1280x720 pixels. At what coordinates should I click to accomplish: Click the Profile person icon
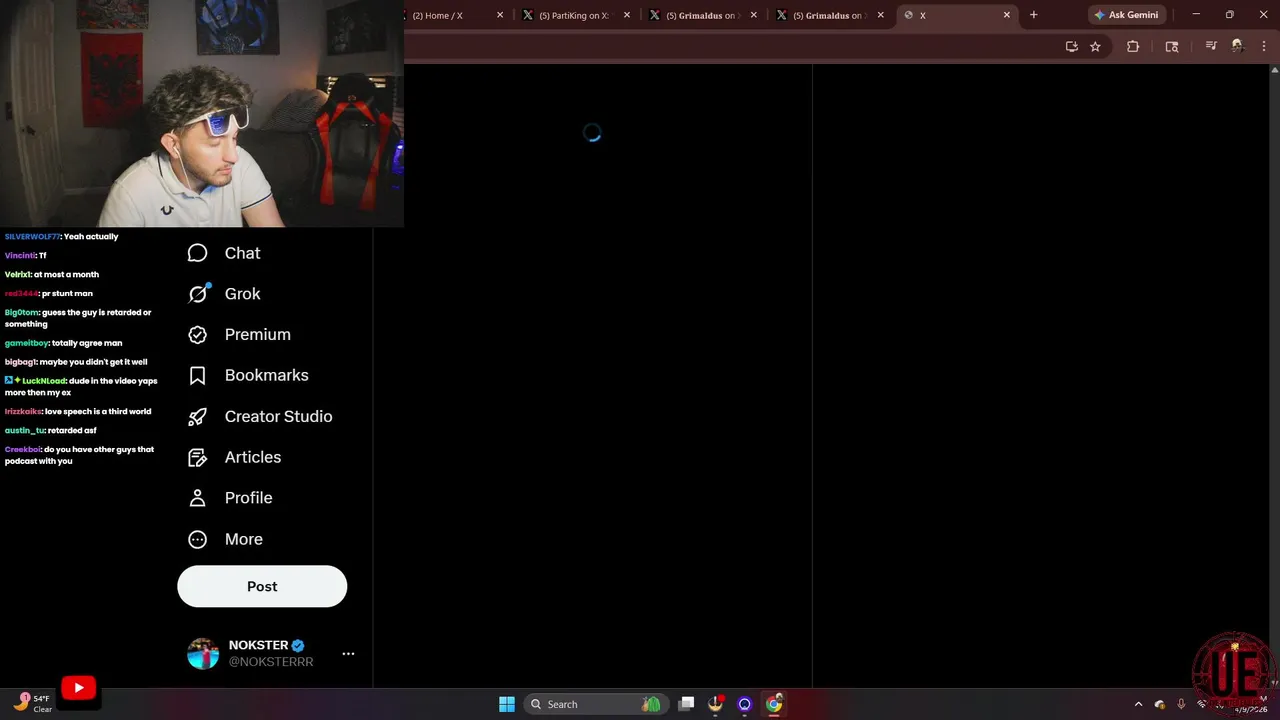point(198,498)
